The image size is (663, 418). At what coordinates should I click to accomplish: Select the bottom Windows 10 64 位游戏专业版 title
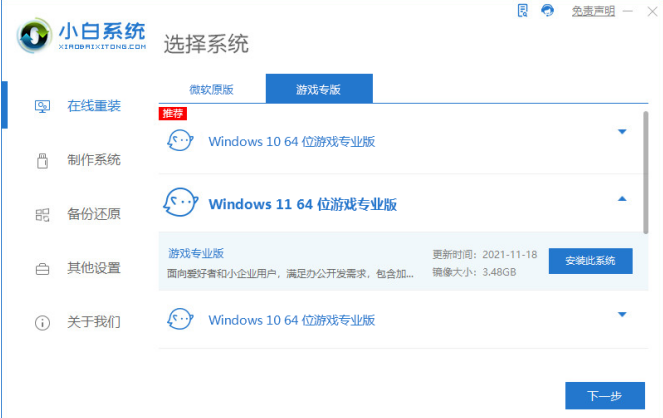pos(292,320)
